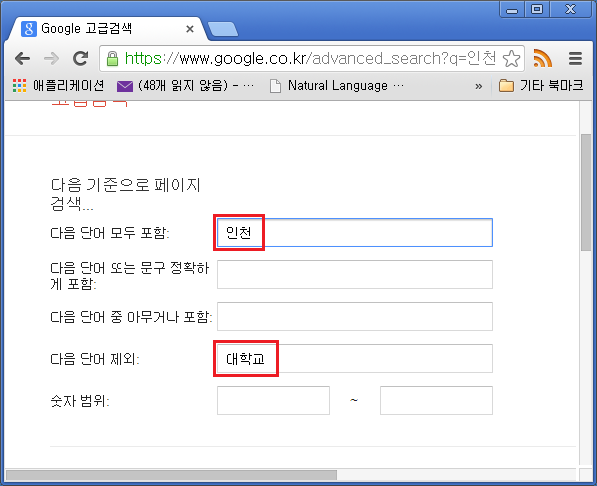This screenshot has height=486, width=597.
Task: Click the vertical scrollbar thumb
Action: pyautogui.click(x=586, y=192)
